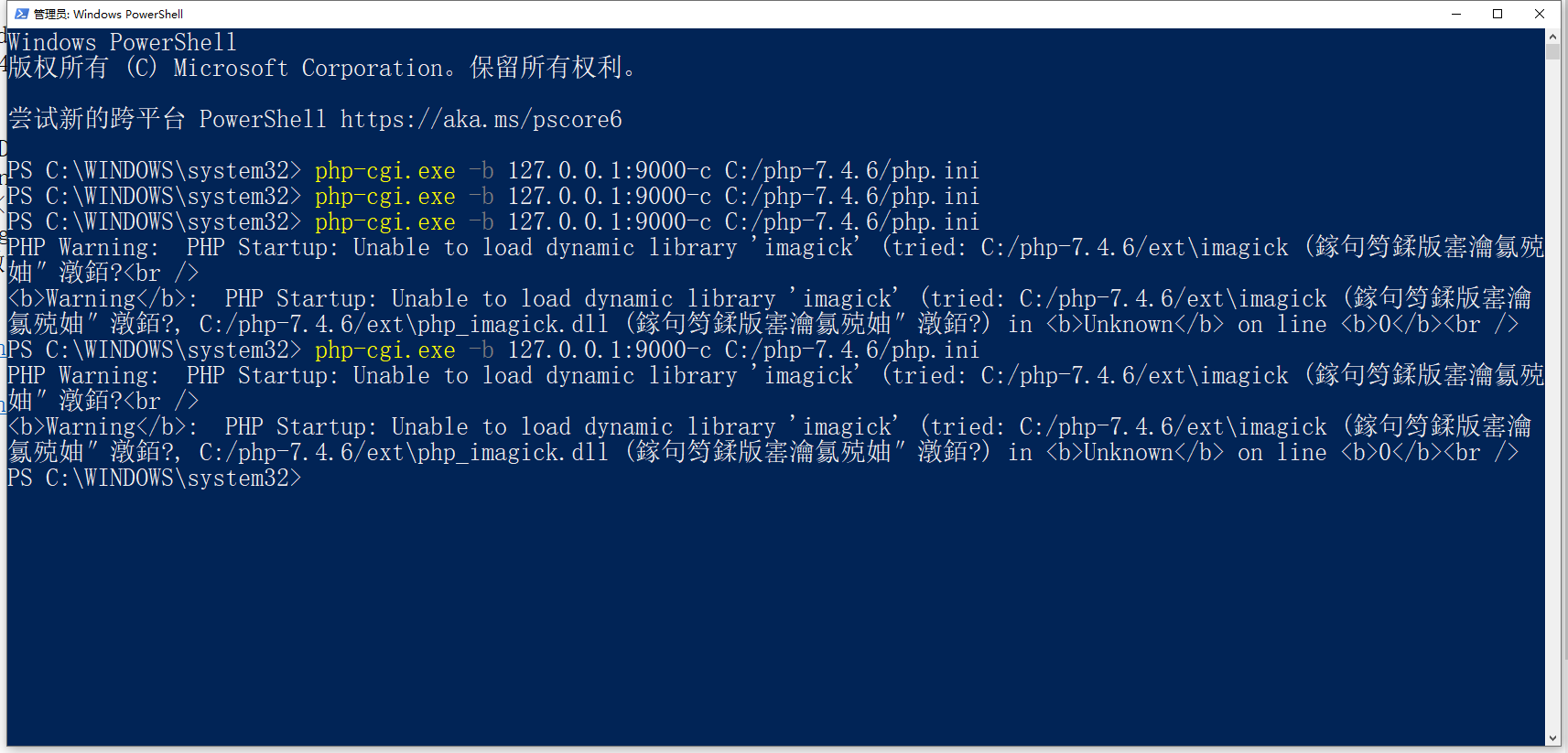1568x753 pixels.
Task: Click the '-b' parameter in second command
Action: pos(481,197)
